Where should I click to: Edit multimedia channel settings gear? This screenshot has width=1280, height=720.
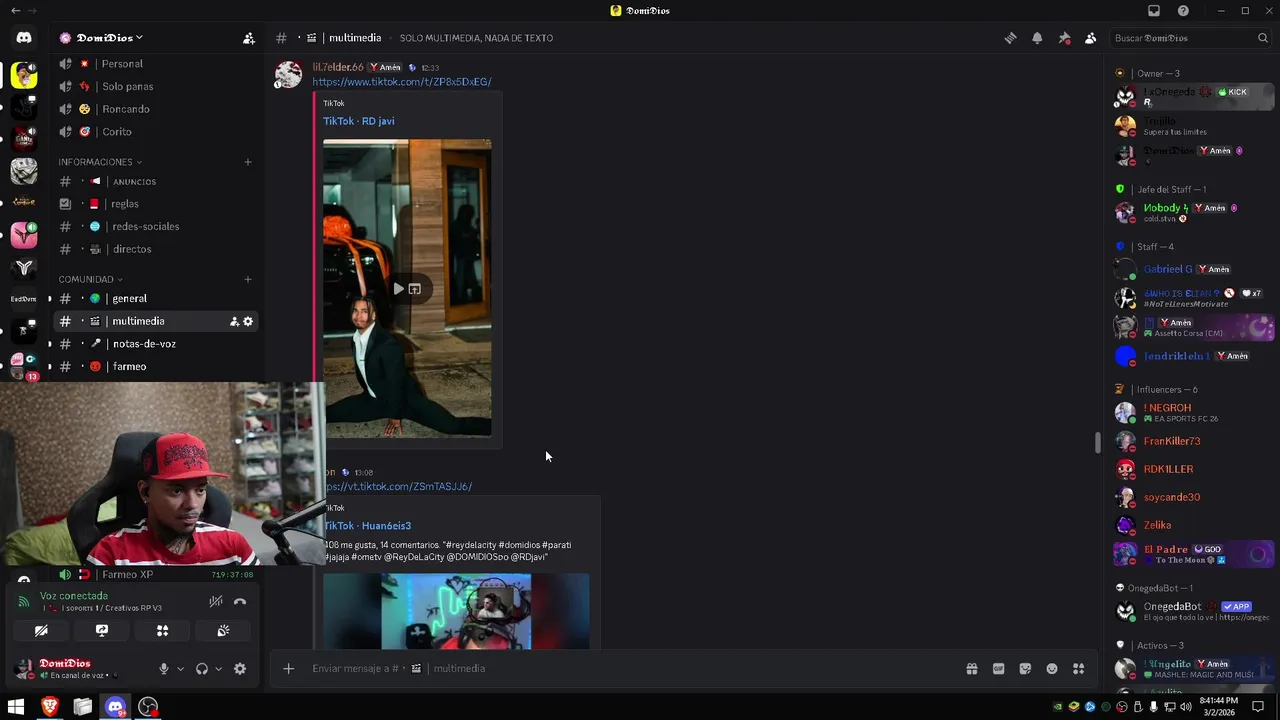[248, 322]
